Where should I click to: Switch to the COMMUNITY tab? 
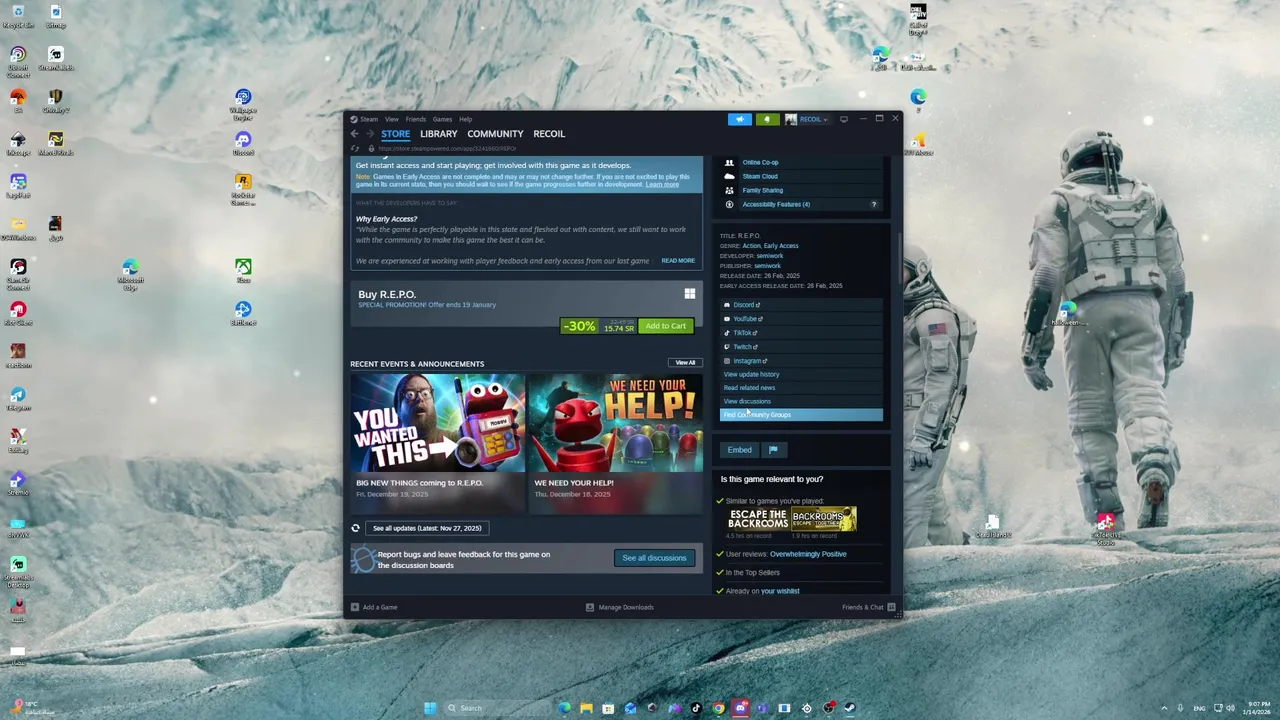tap(495, 134)
